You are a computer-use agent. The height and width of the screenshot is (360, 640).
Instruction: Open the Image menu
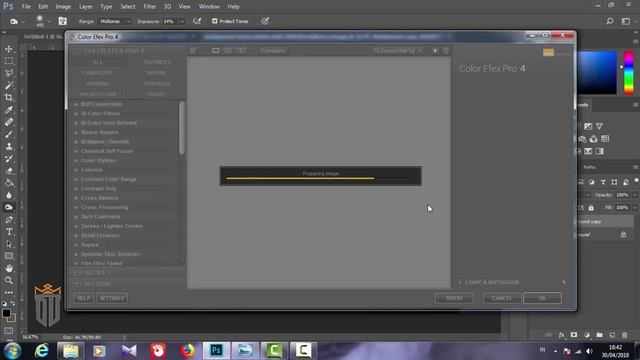pos(63,7)
